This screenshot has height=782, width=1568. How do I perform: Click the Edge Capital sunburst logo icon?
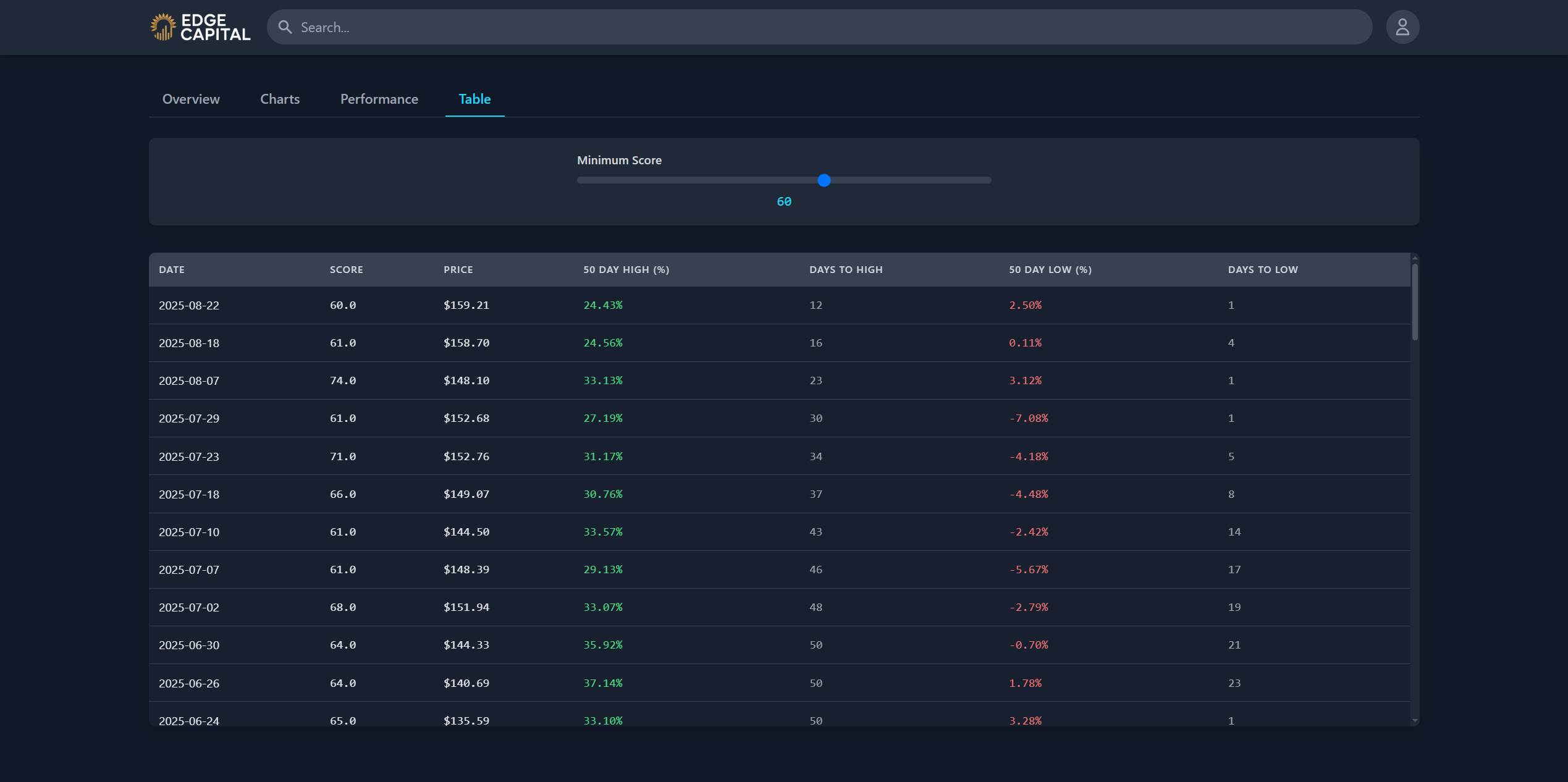point(162,27)
